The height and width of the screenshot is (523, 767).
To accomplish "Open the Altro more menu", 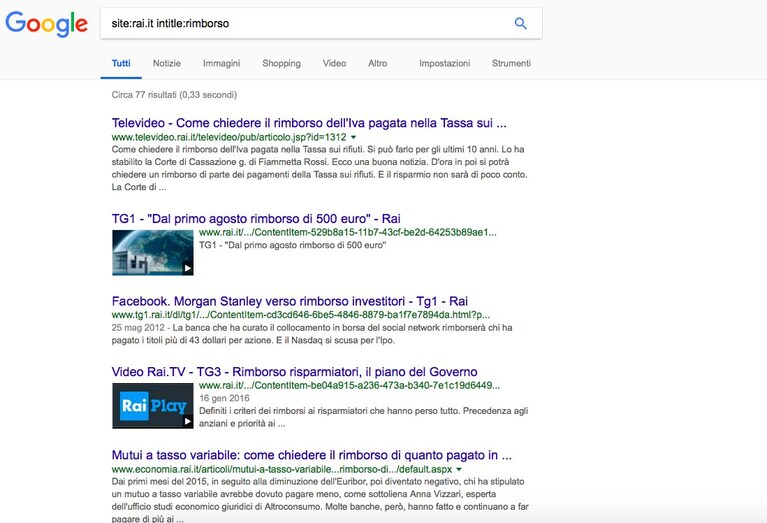I will click(x=378, y=63).
